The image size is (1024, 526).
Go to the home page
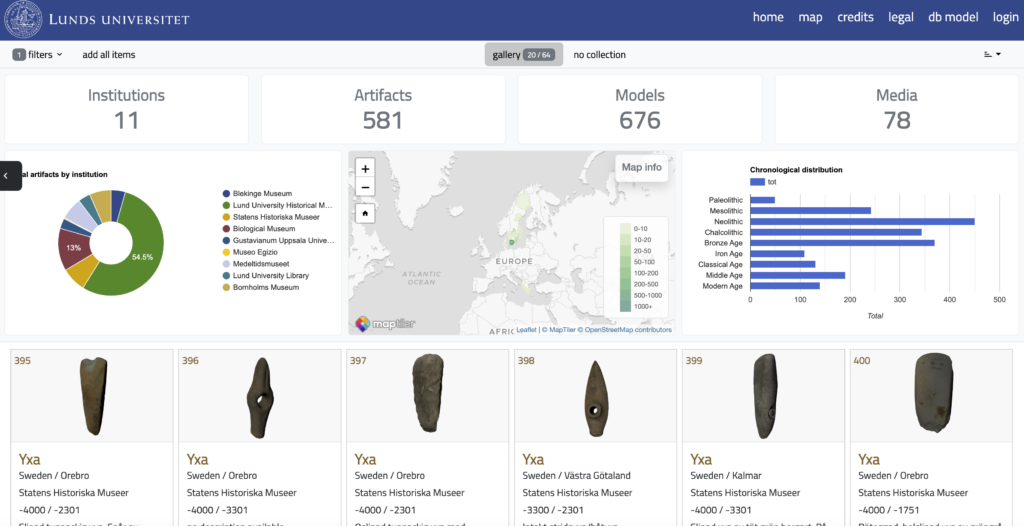768,18
